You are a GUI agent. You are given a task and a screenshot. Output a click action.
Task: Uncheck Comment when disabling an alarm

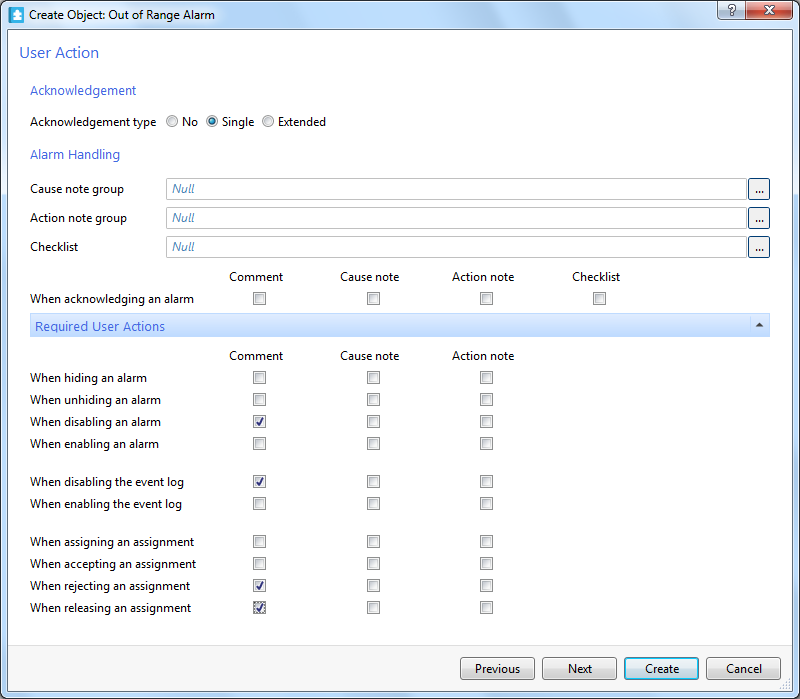tap(260, 422)
